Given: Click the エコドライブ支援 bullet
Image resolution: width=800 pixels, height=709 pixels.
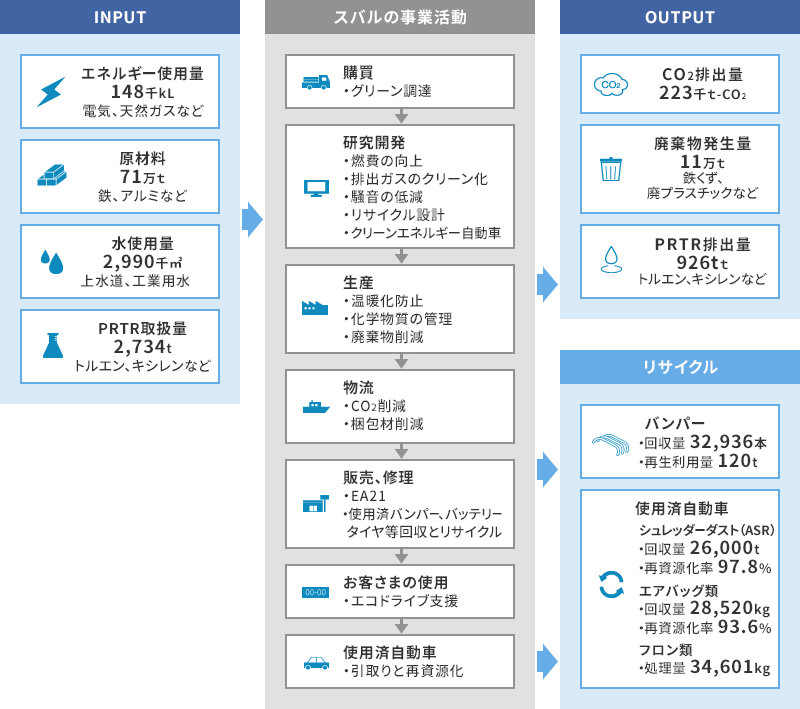Looking at the screenshot, I should click(x=401, y=601).
